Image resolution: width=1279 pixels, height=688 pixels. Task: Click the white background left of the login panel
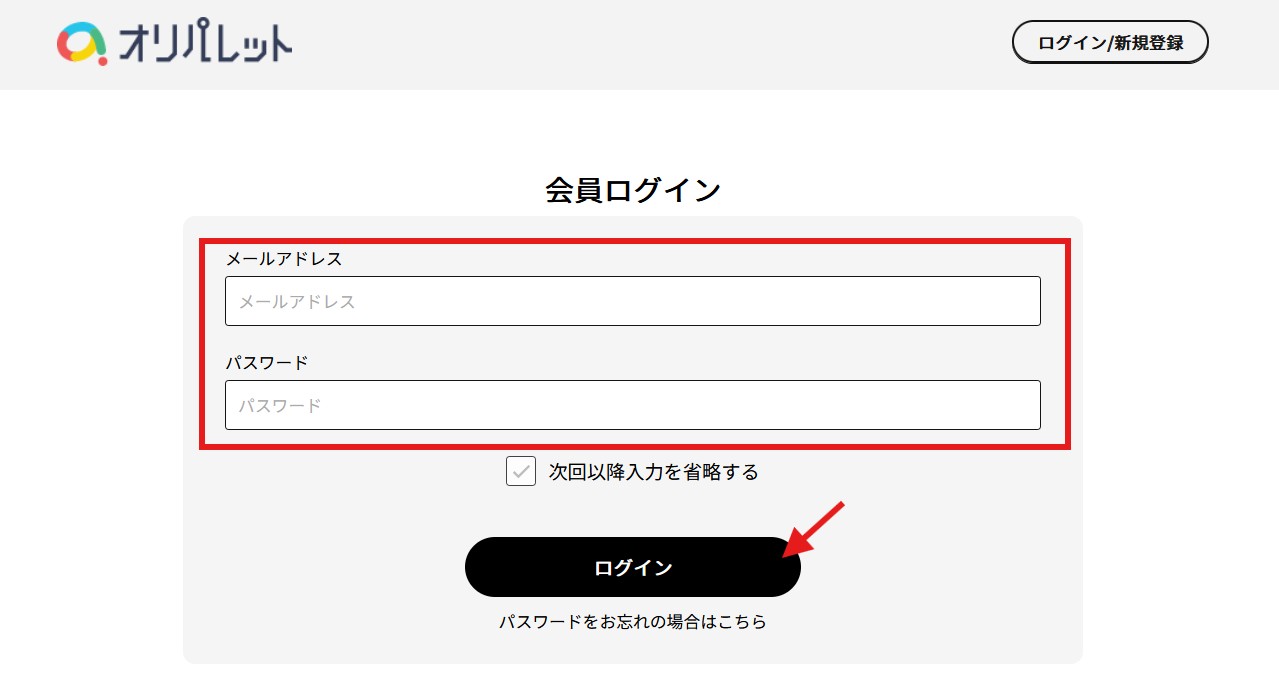click(90, 400)
